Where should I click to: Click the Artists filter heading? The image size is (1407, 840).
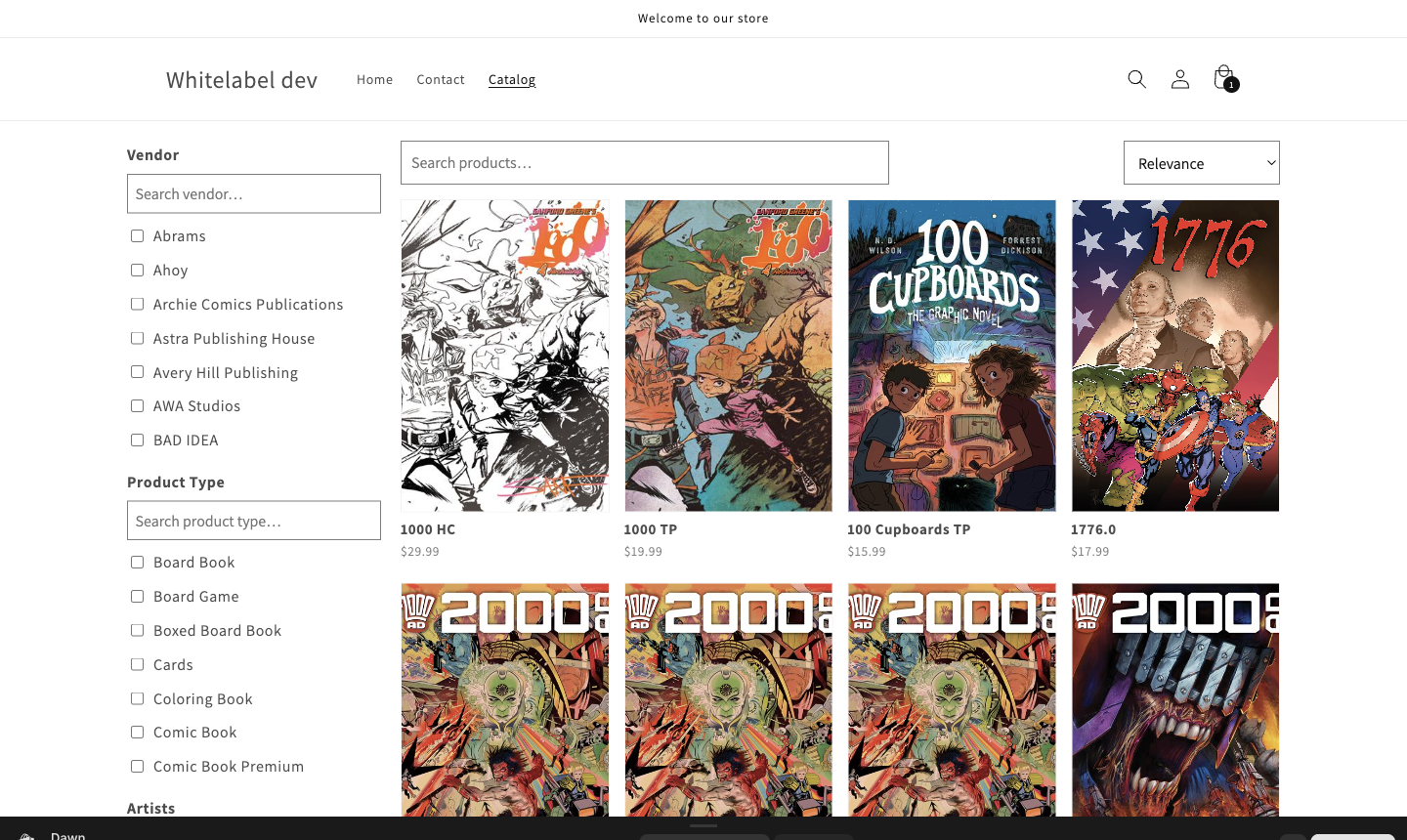coord(151,808)
